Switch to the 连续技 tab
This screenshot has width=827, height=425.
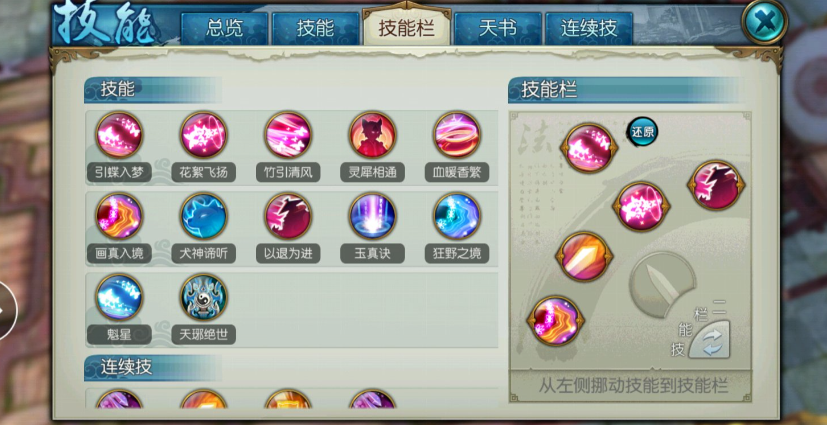click(x=589, y=28)
